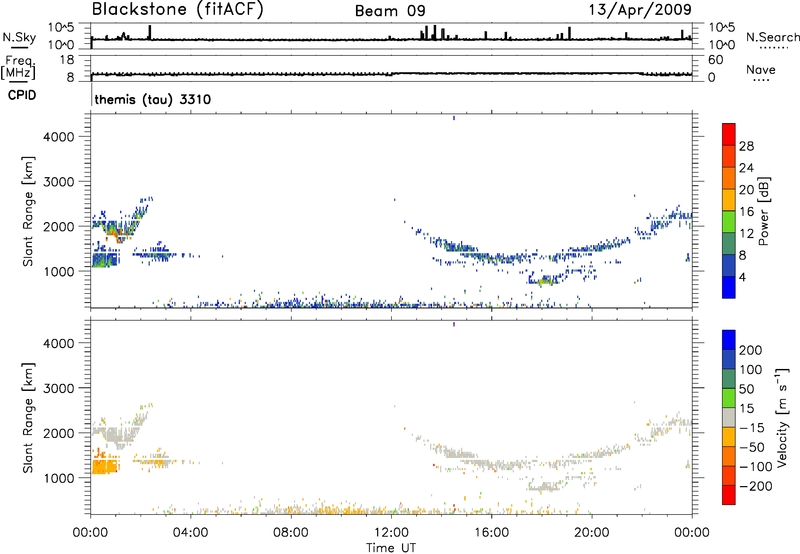
Task: Click the "CPID" row label
Action: click(22, 95)
